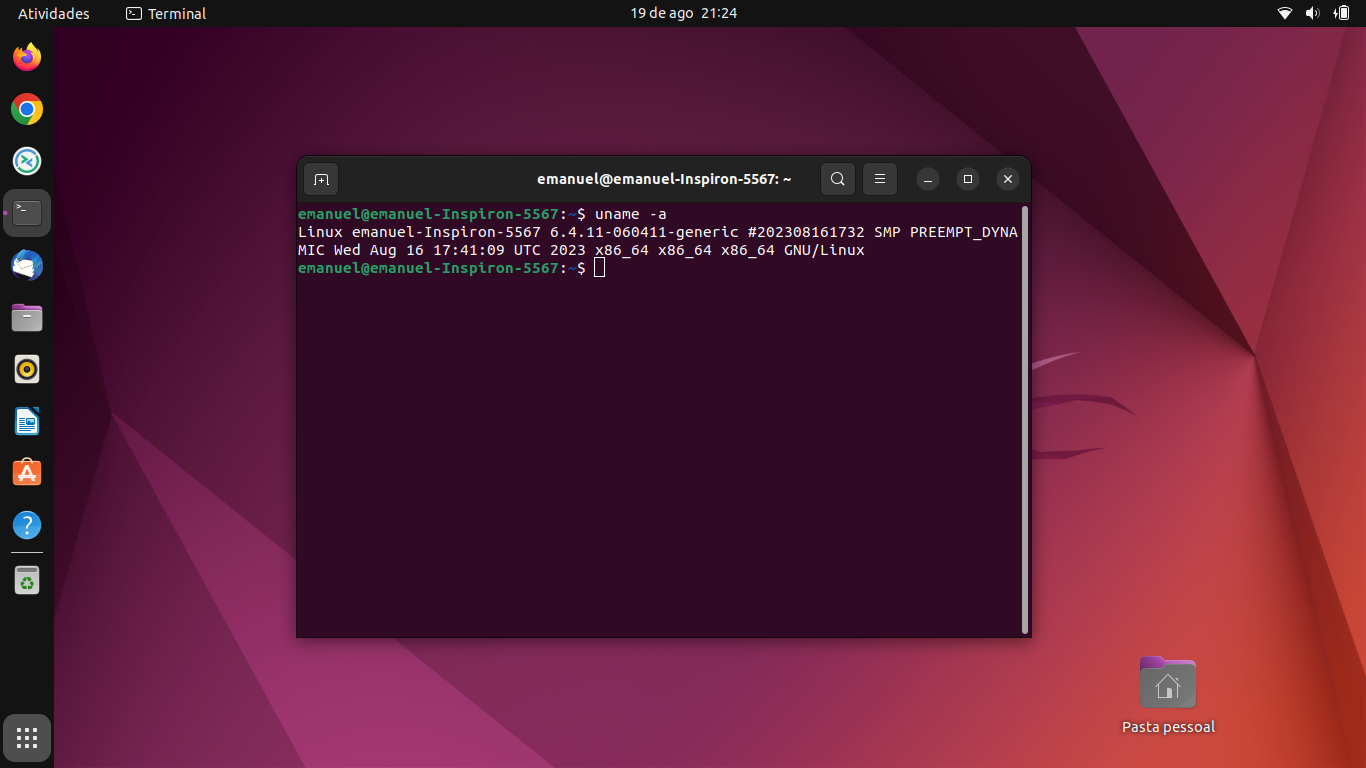
Task: Open the terminal hamburger menu
Action: (880, 179)
